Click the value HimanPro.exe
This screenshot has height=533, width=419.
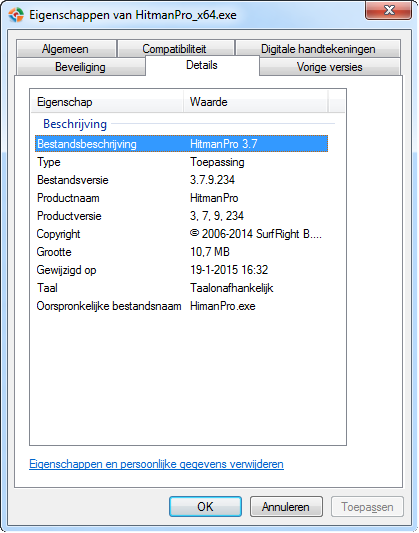pyautogui.click(x=223, y=306)
